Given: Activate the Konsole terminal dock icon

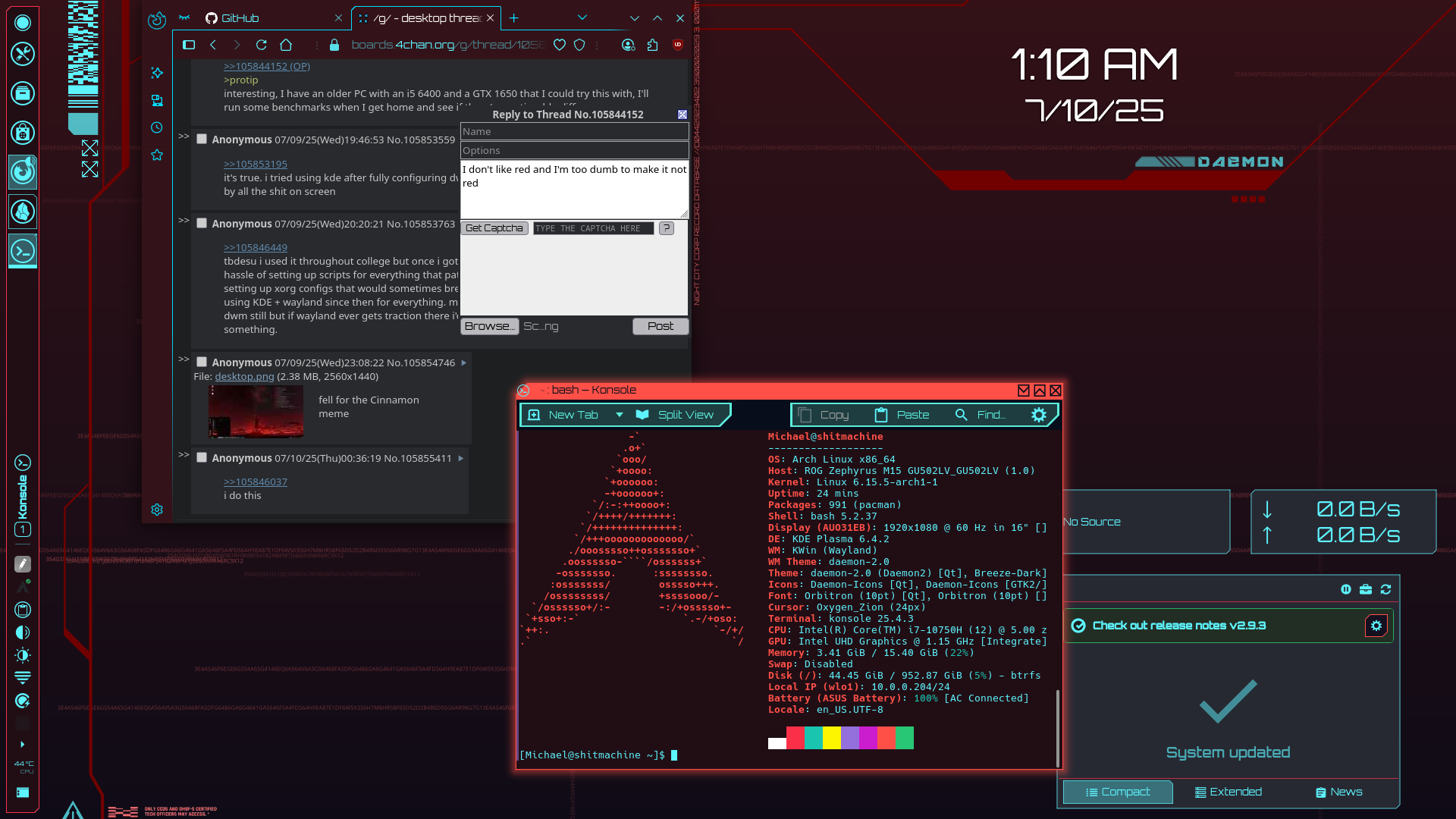Looking at the screenshot, I should (23, 251).
